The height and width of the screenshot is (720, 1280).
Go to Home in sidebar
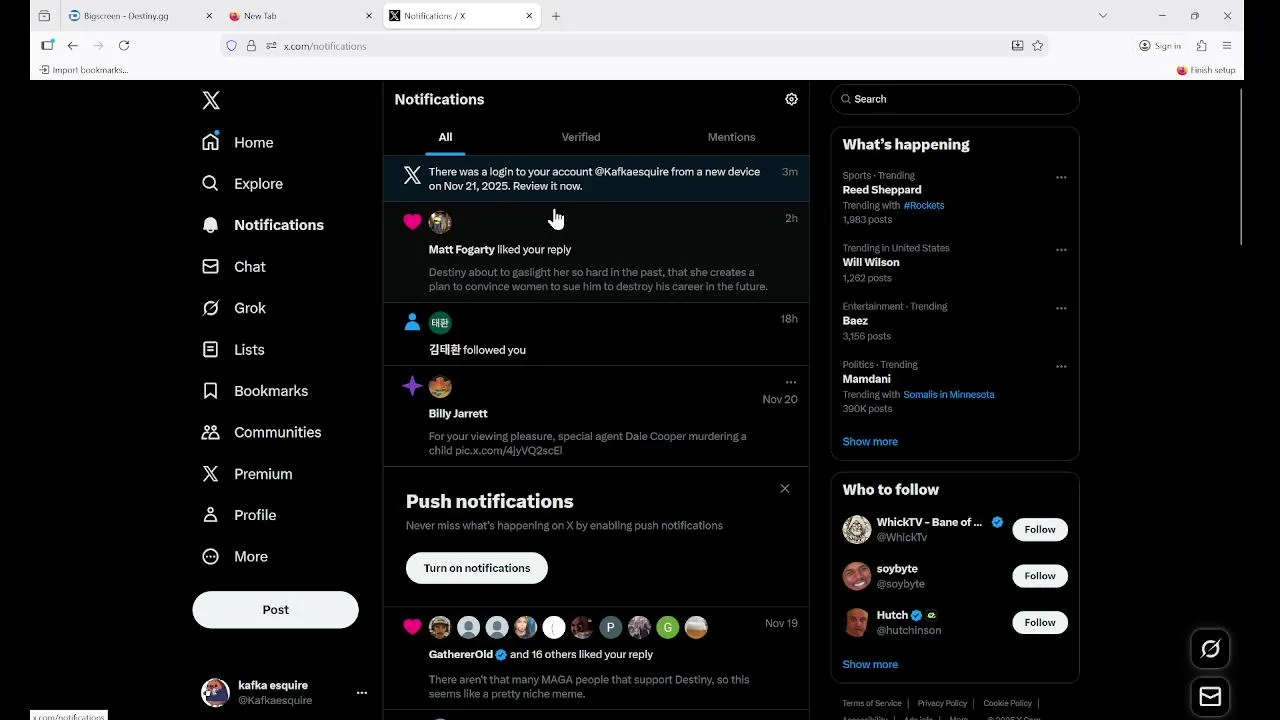pyautogui.click(x=237, y=142)
